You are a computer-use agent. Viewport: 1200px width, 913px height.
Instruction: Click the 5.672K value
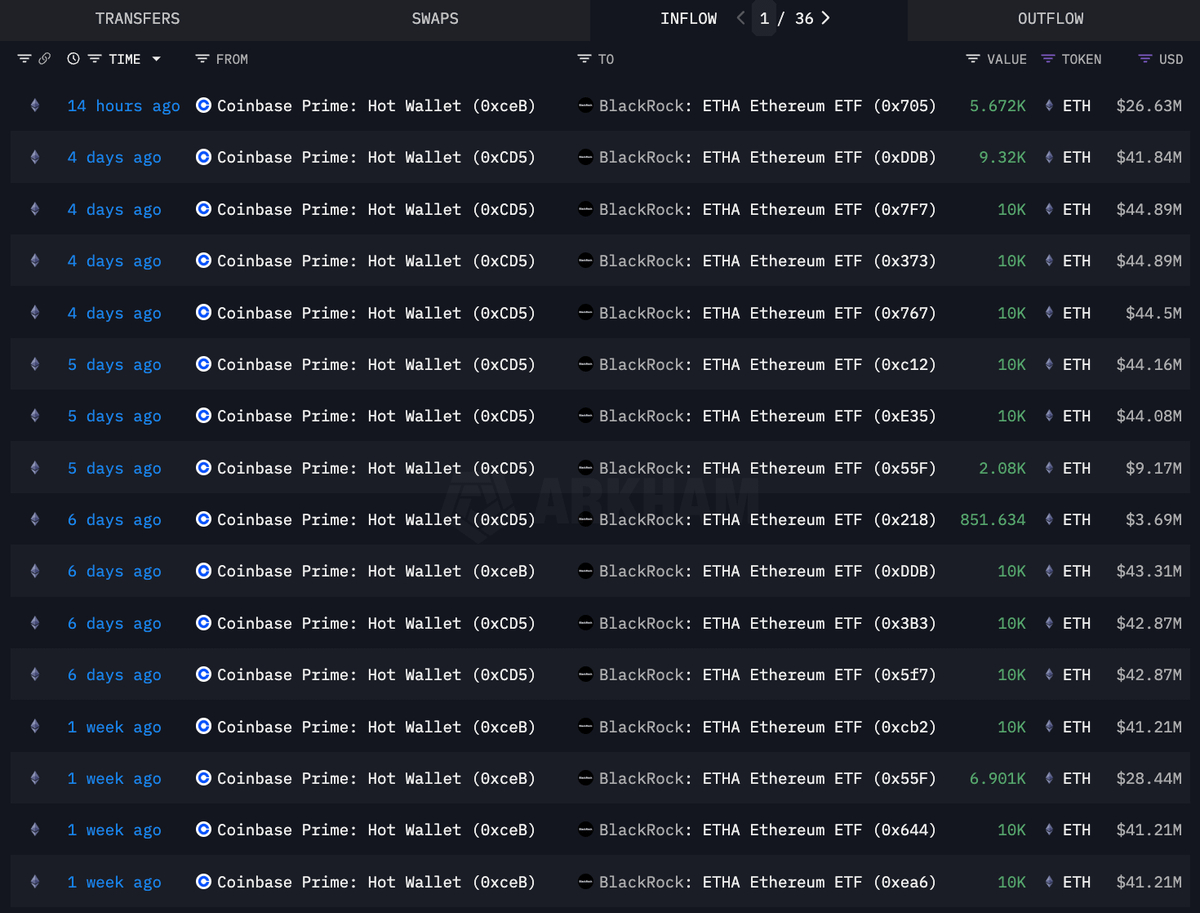click(998, 105)
